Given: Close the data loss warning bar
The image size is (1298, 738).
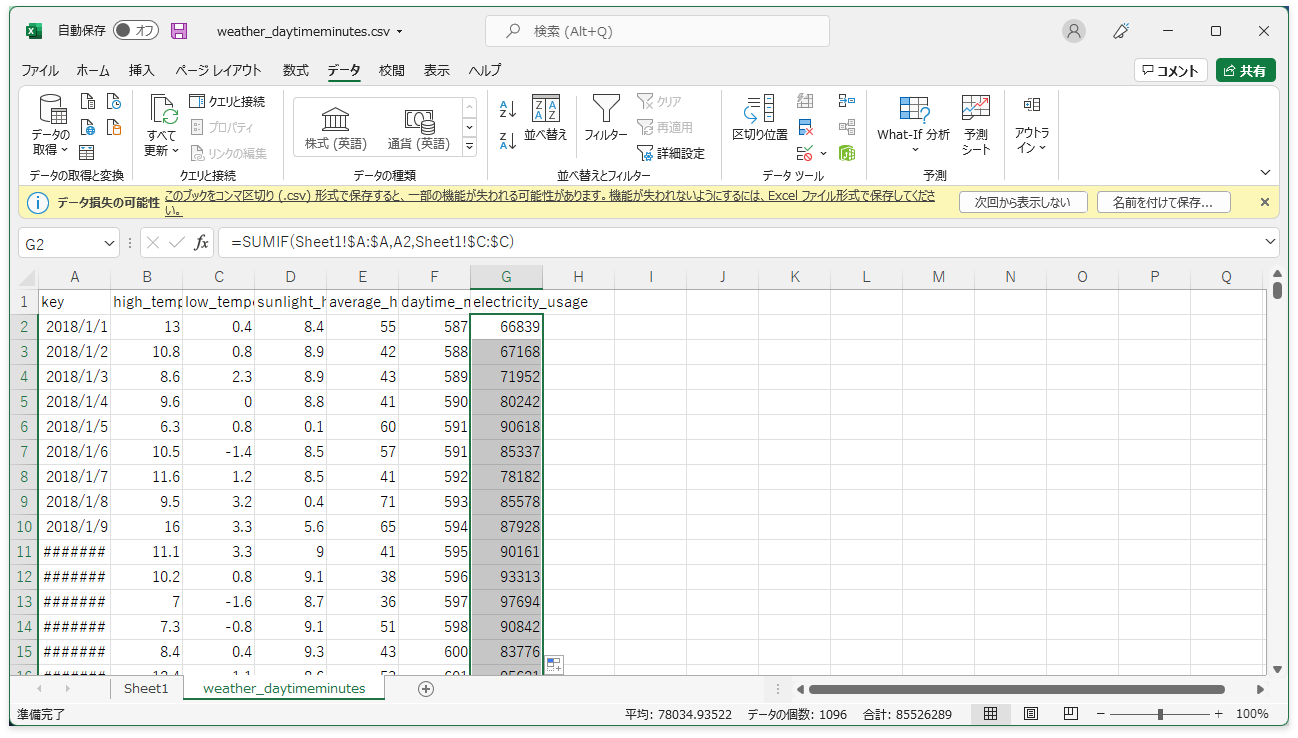Looking at the screenshot, I should point(1264,202).
